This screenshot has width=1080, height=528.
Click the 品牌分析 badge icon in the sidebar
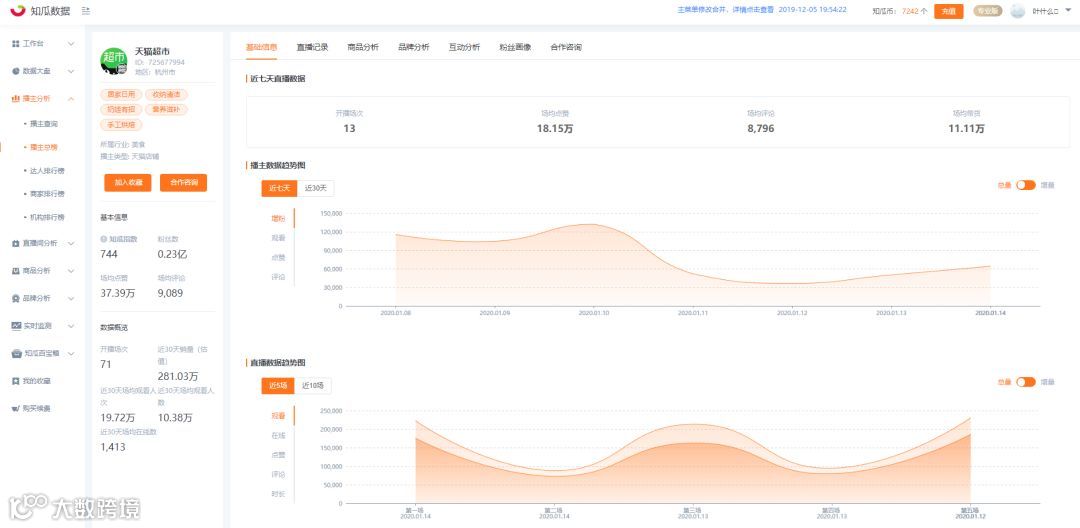coord(16,298)
